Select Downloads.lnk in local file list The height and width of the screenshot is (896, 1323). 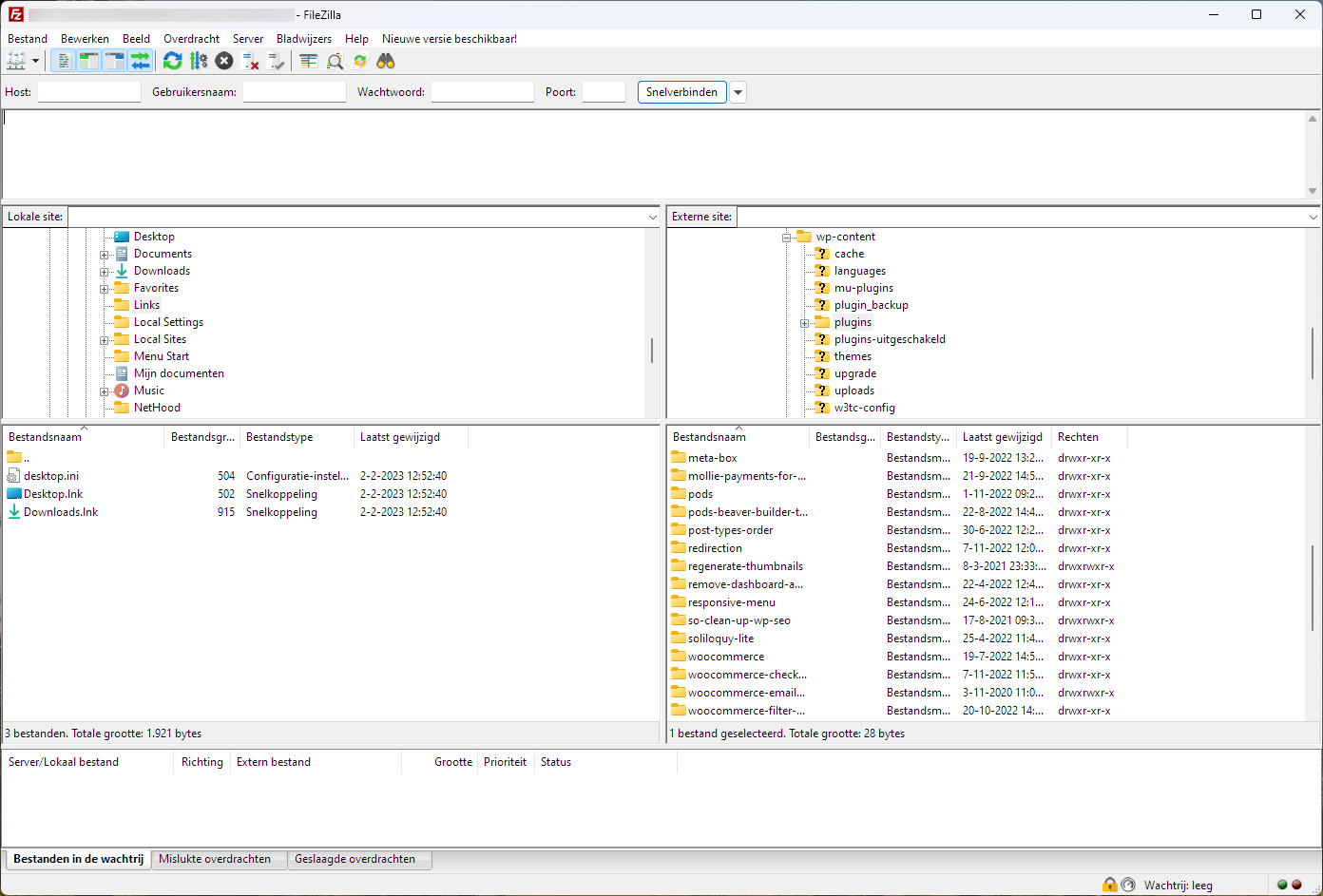(x=61, y=512)
